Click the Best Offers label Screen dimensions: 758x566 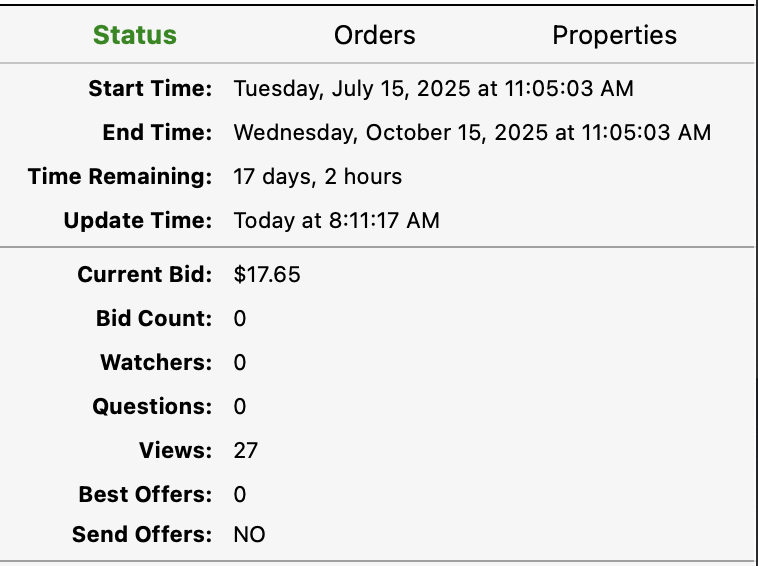point(146,495)
